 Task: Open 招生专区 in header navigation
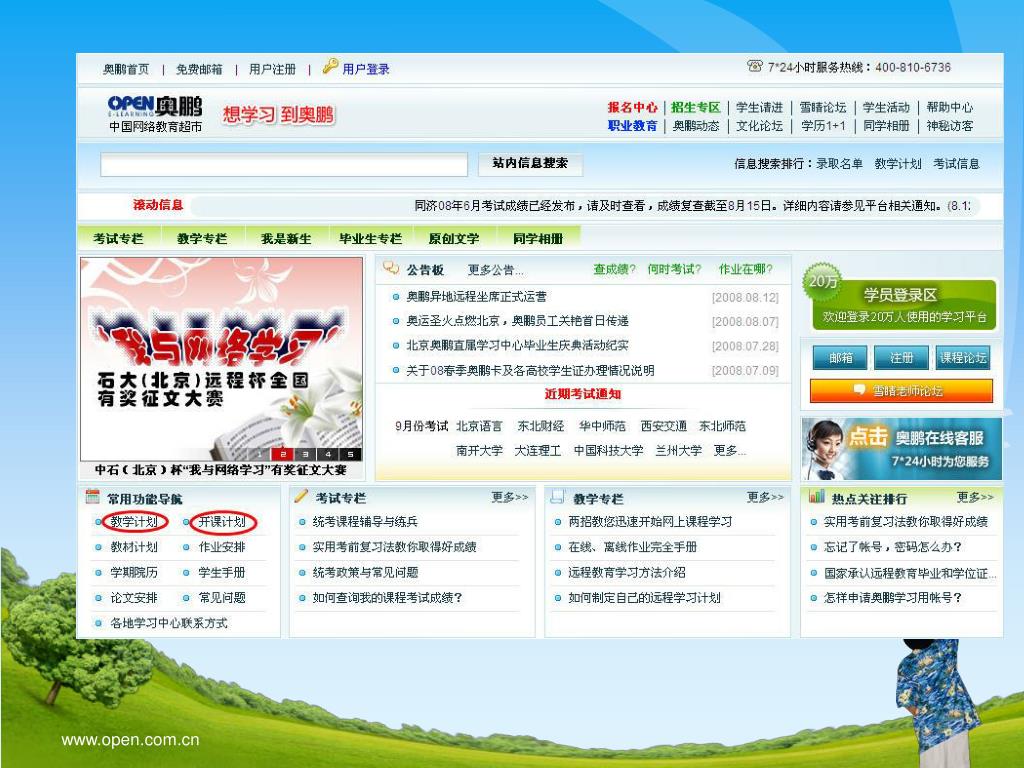[x=696, y=107]
